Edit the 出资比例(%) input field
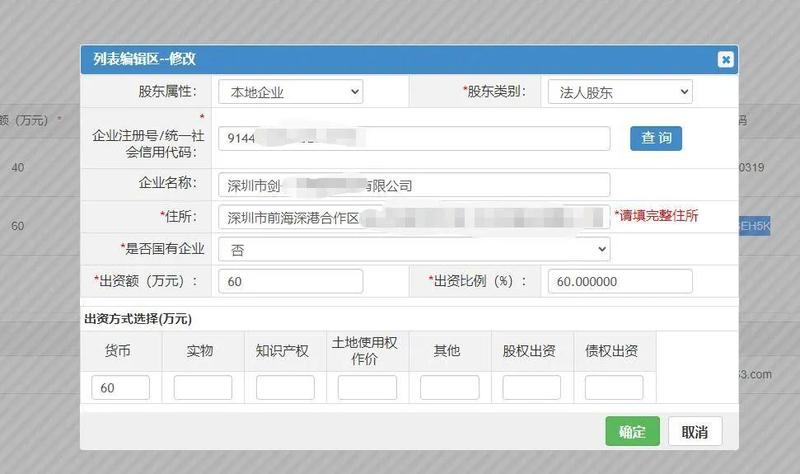 tap(620, 281)
